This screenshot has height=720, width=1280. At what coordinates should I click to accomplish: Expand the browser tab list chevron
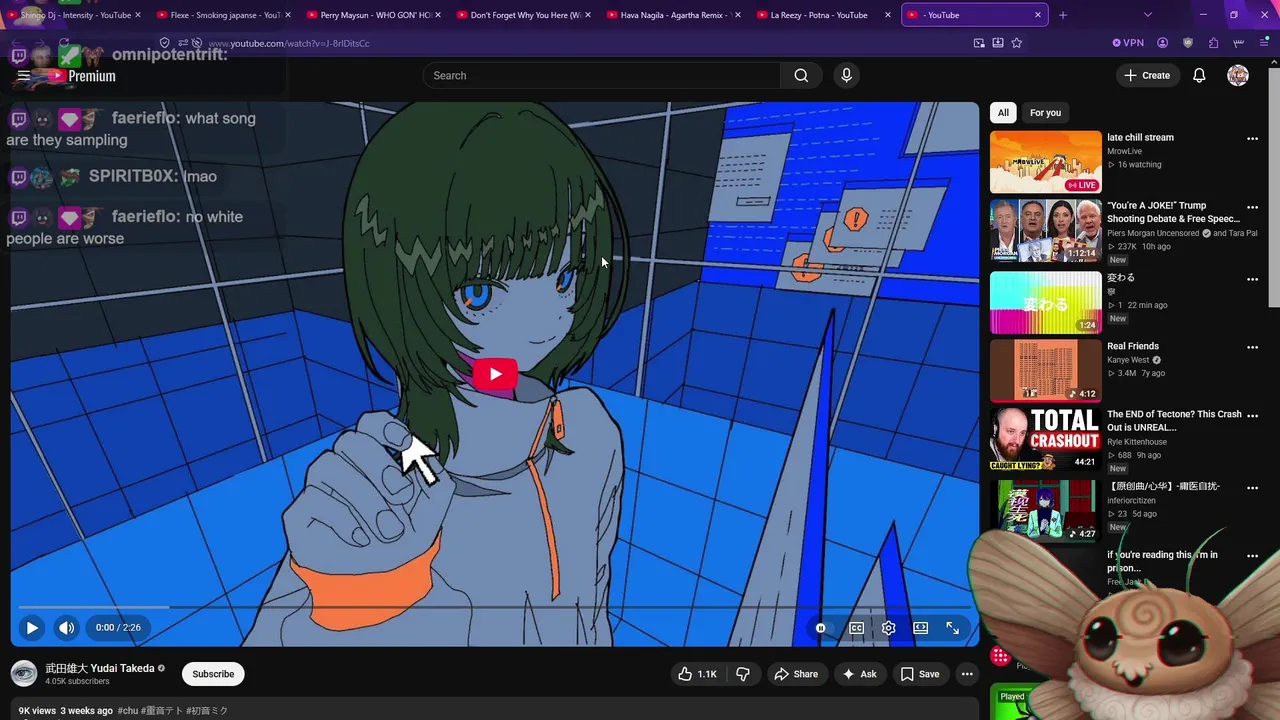1147,15
